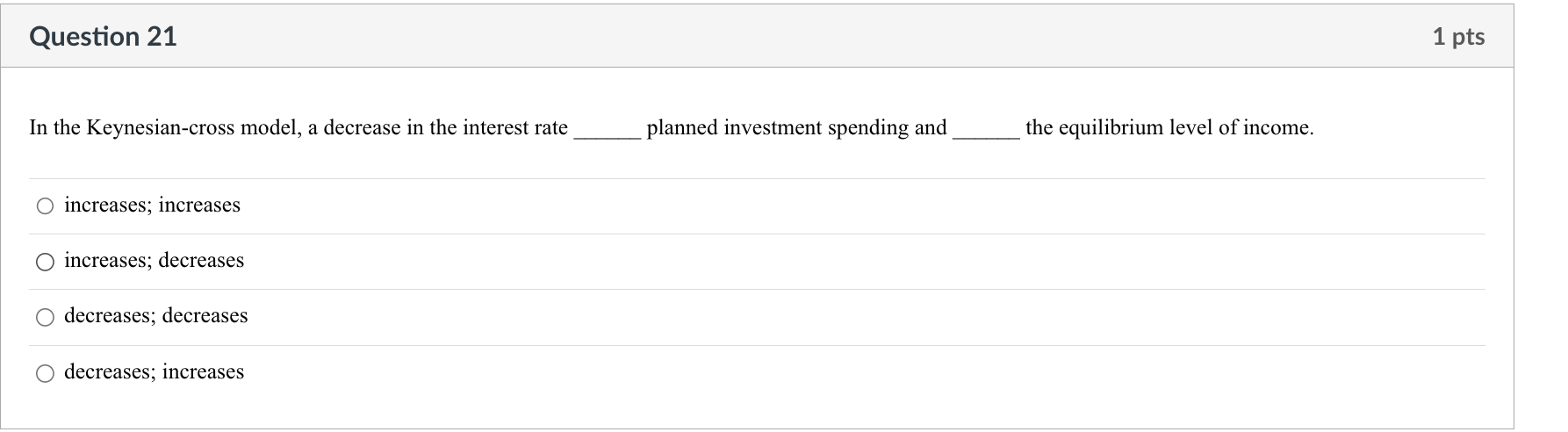Click the "increases; decreases" answer label text
Image resolution: width=1568 pixels, height=432 pixels.
coord(155,261)
